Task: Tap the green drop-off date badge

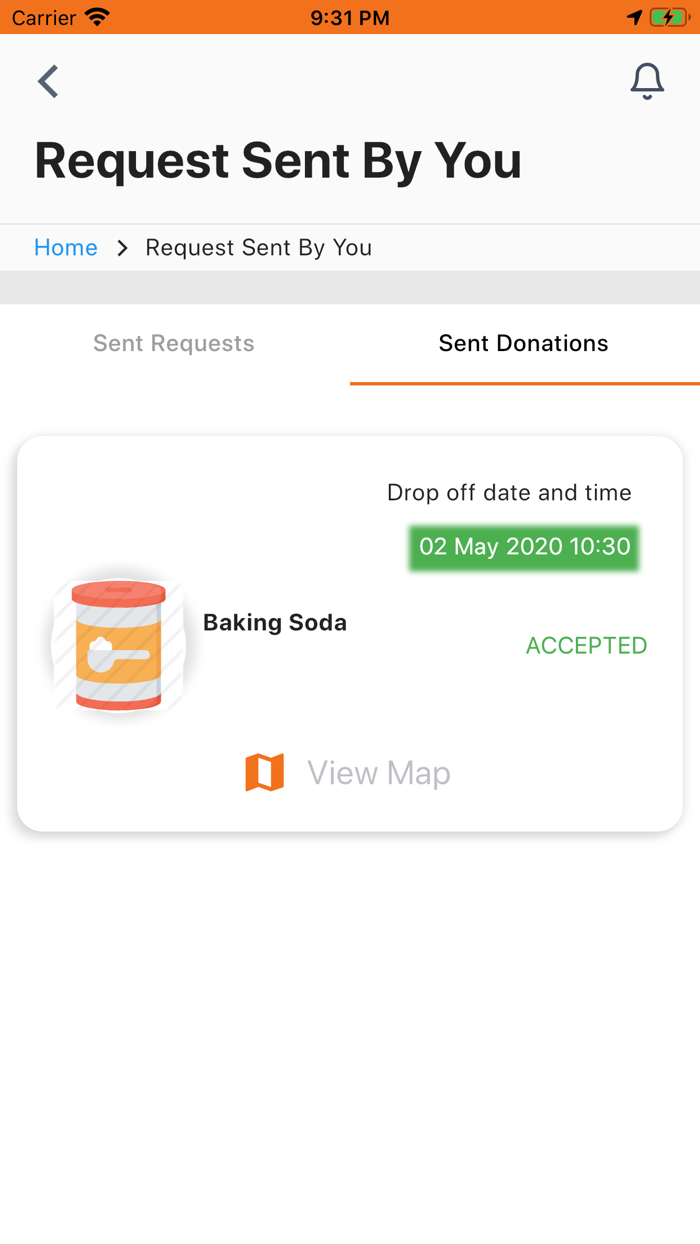Action: point(524,547)
